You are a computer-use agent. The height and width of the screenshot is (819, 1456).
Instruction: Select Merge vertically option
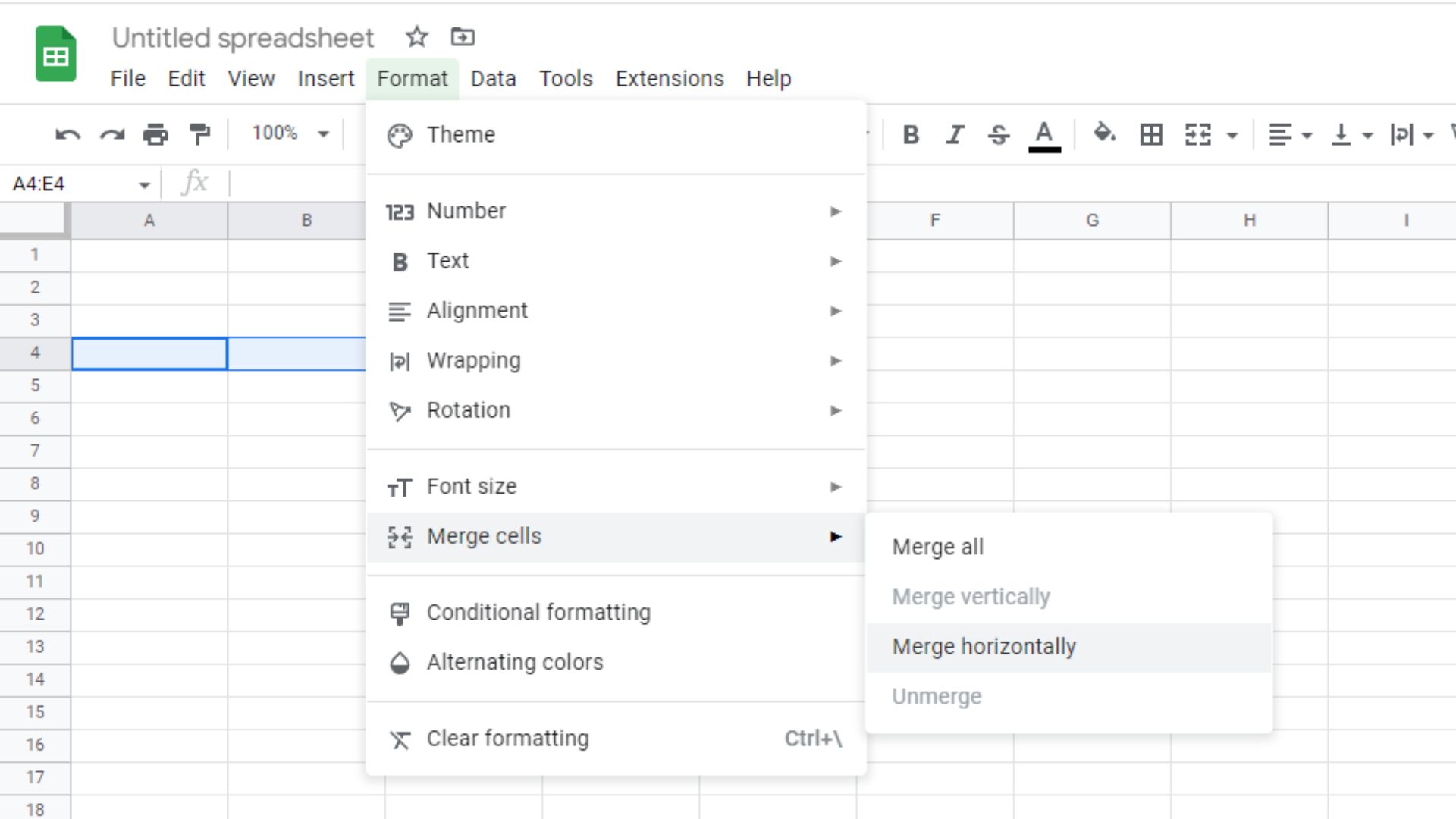[971, 596]
